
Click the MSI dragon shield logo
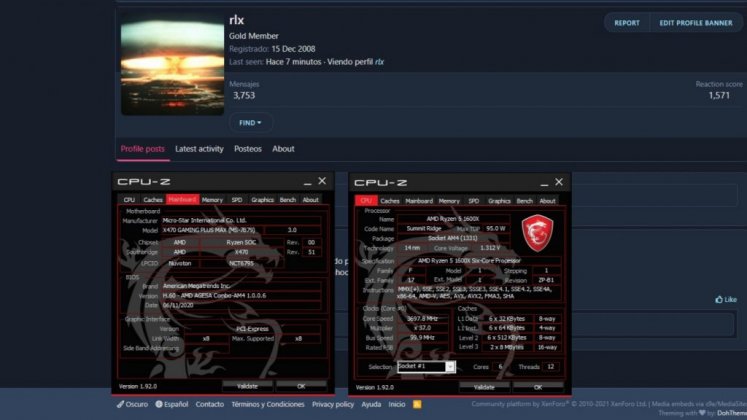point(537,233)
